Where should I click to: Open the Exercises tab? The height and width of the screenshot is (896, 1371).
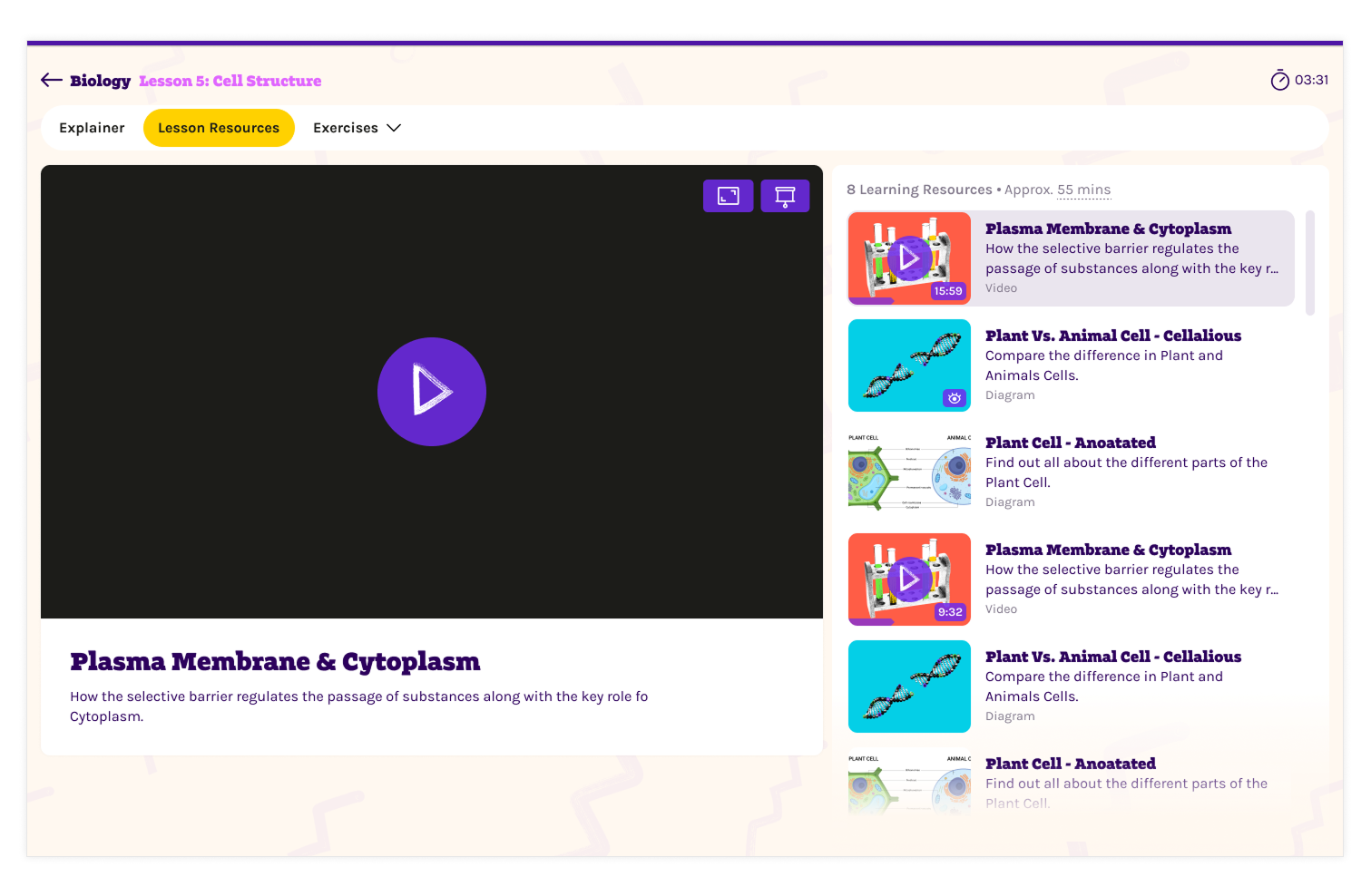[x=346, y=128]
